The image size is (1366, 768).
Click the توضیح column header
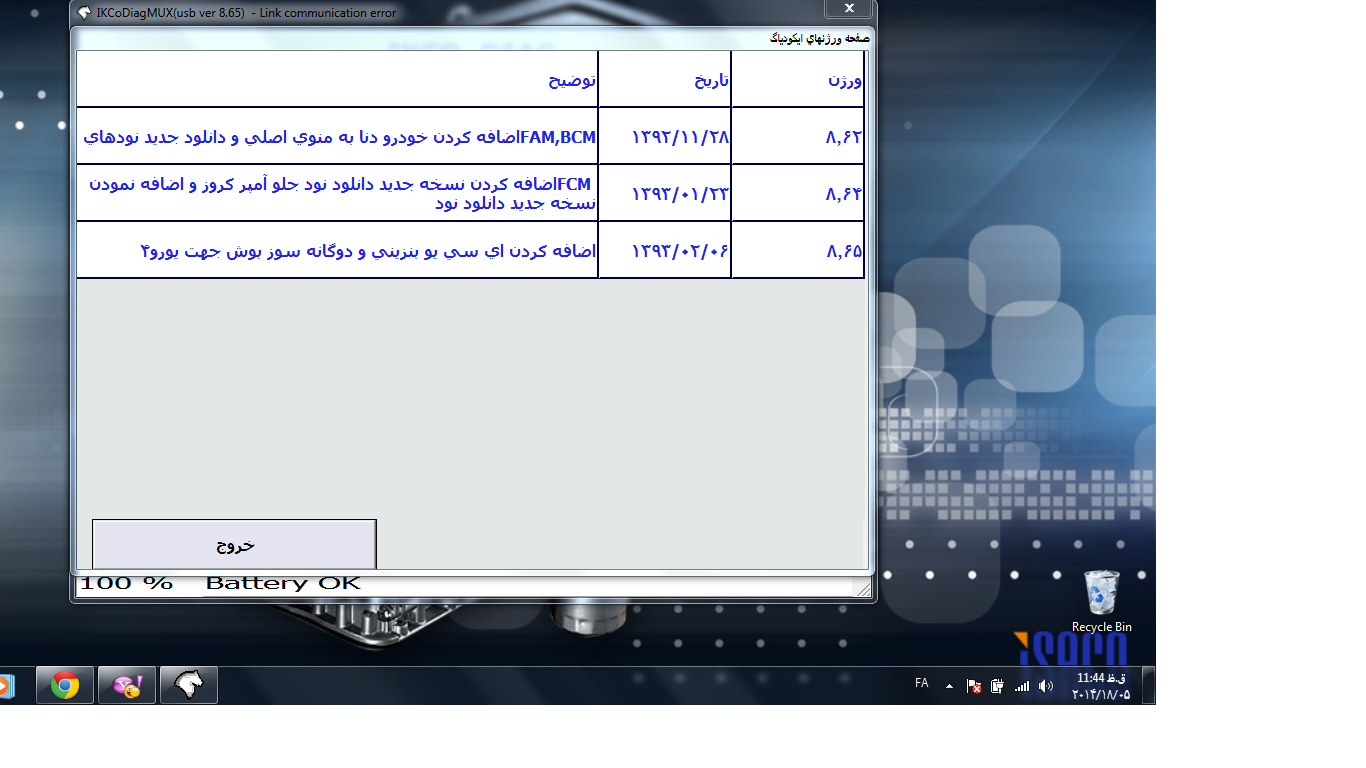pyautogui.click(x=337, y=80)
